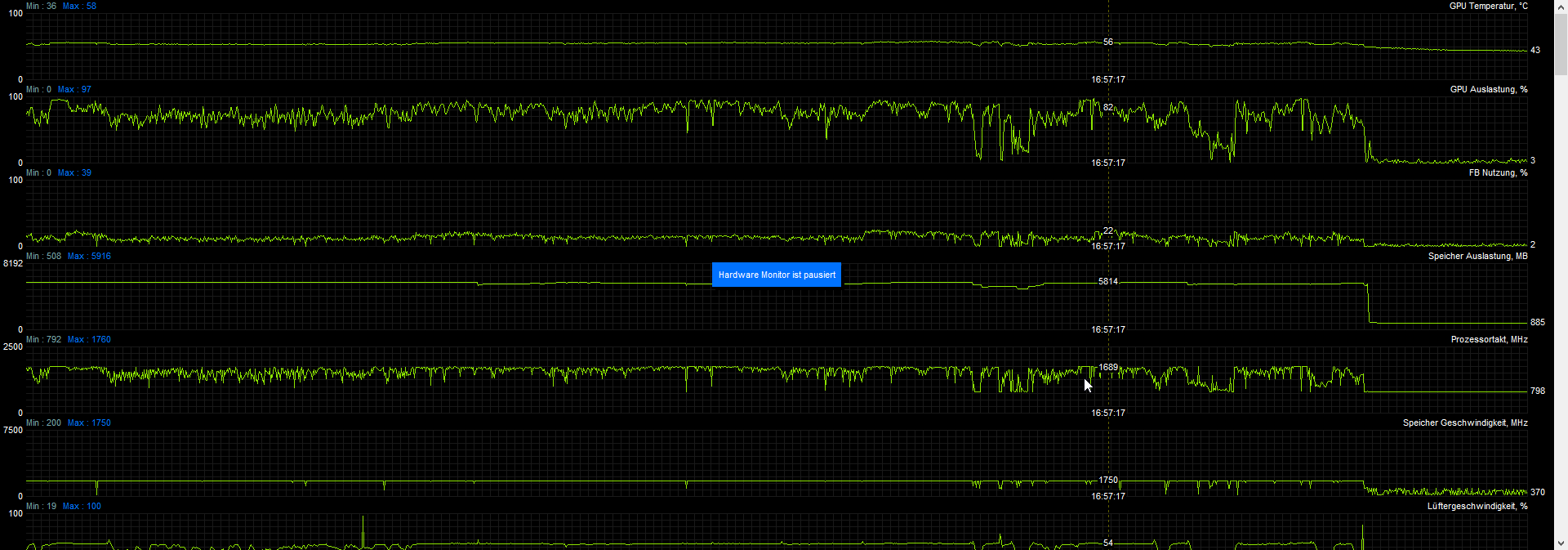Image resolution: width=1568 pixels, height=550 pixels.
Task: Click the vertical scrollbar thumb
Action: 1561,44
